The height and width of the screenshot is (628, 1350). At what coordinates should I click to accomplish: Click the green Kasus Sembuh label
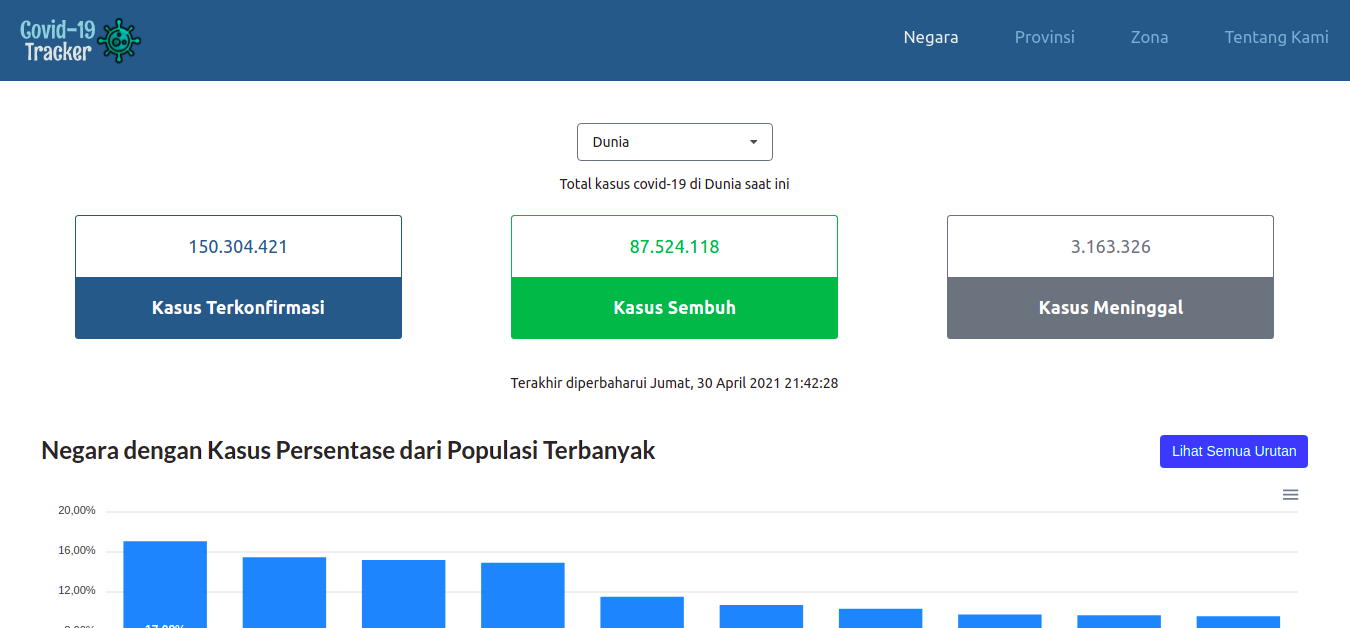[x=674, y=308]
